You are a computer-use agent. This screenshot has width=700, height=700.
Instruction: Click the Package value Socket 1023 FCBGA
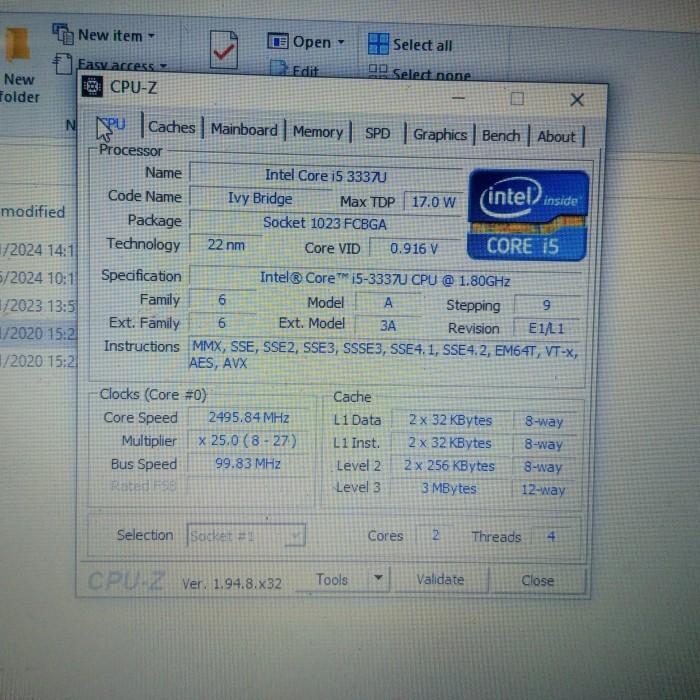click(325, 223)
